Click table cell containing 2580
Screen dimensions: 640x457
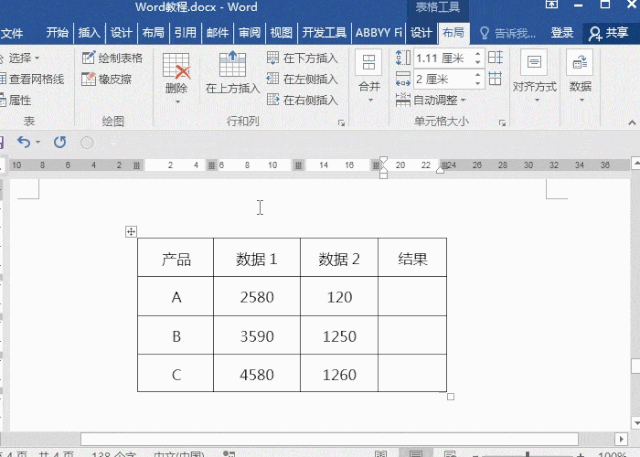(x=257, y=296)
